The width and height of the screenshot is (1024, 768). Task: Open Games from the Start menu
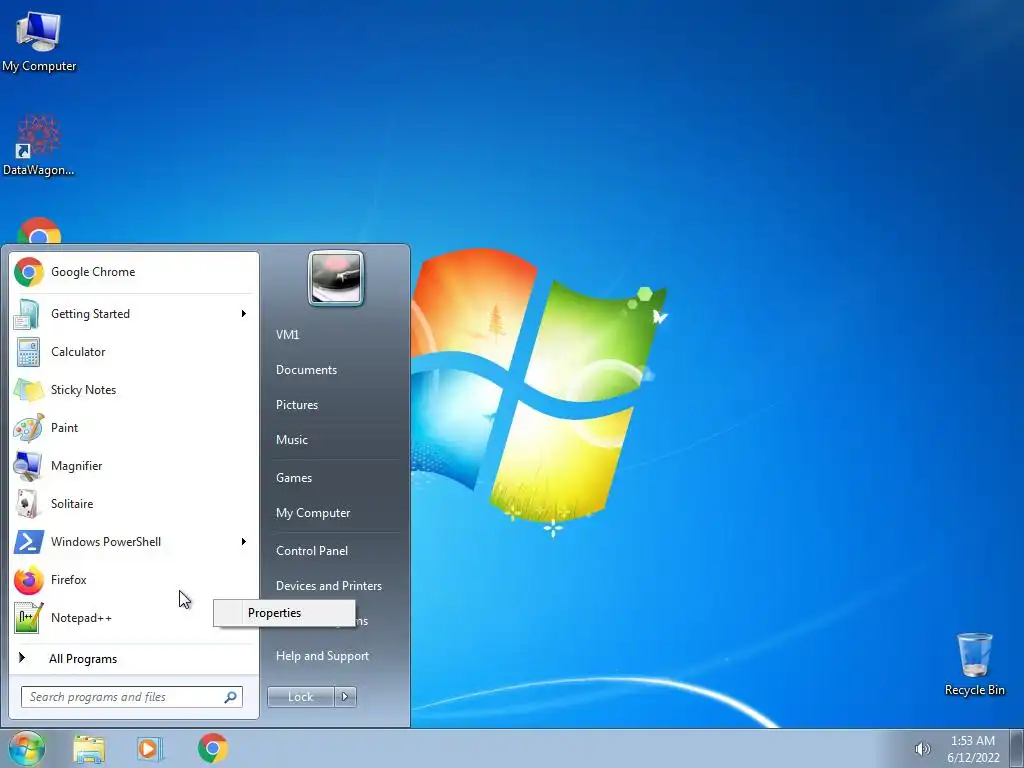[x=294, y=478]
